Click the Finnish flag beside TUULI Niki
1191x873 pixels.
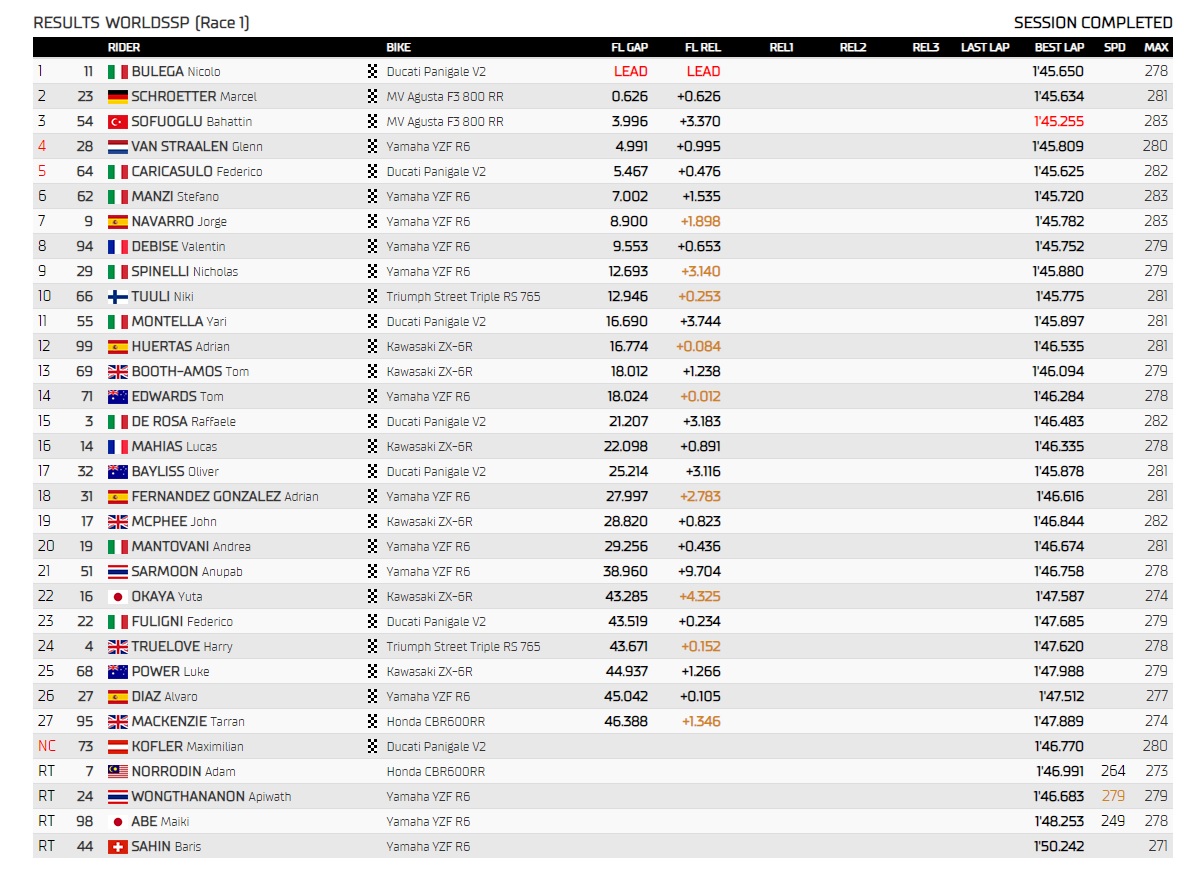(x=118, y=297)
